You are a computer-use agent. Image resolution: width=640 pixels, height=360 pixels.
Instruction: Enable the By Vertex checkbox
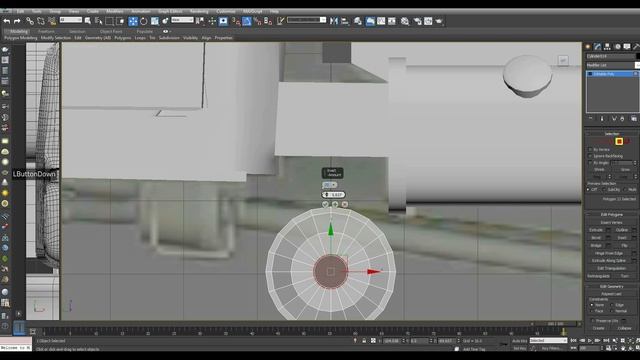click(x=590, y=149)
